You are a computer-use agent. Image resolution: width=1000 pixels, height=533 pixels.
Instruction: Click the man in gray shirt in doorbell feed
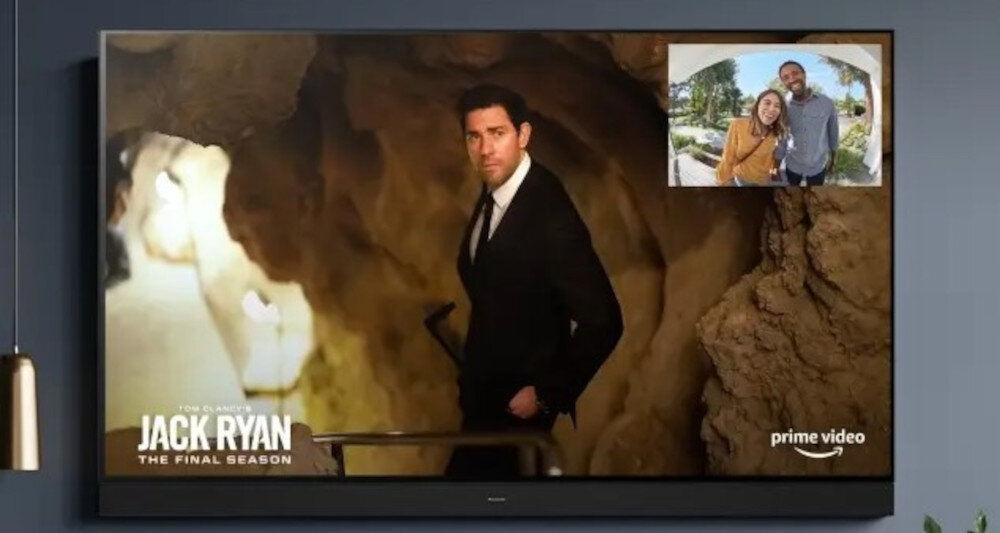[x=811, y=125]
